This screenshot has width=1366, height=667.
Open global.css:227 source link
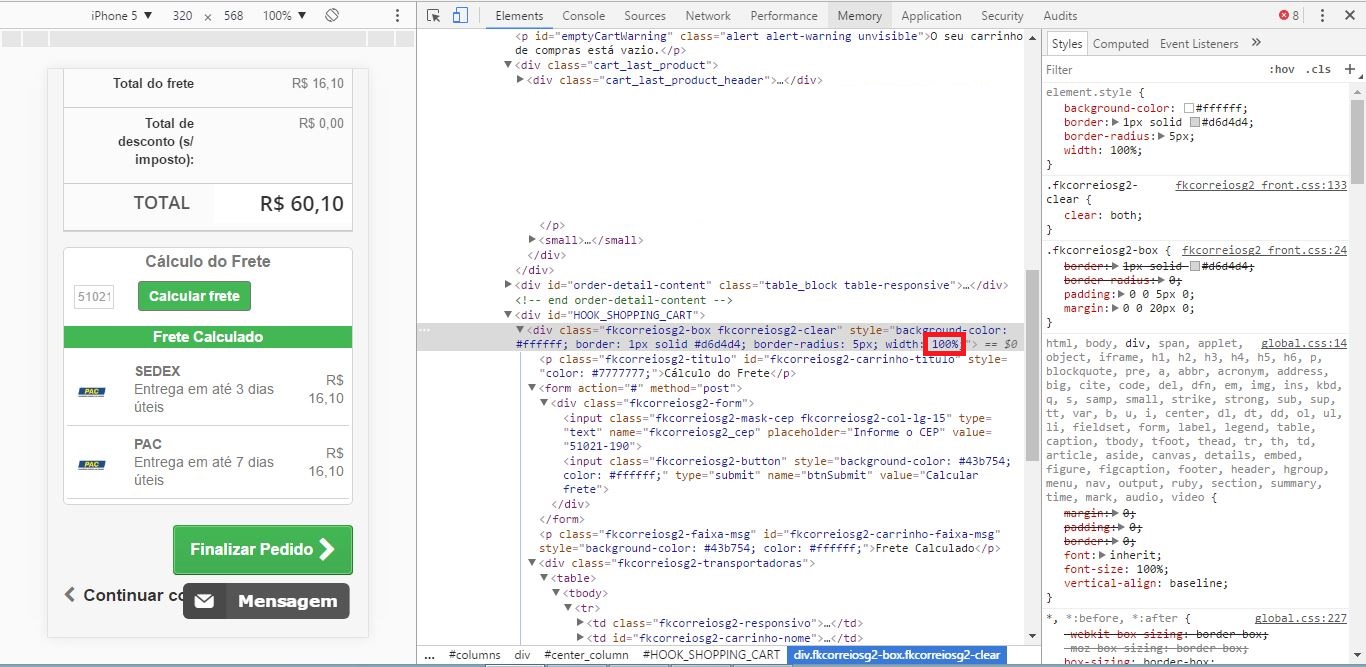pos(1301,619)
